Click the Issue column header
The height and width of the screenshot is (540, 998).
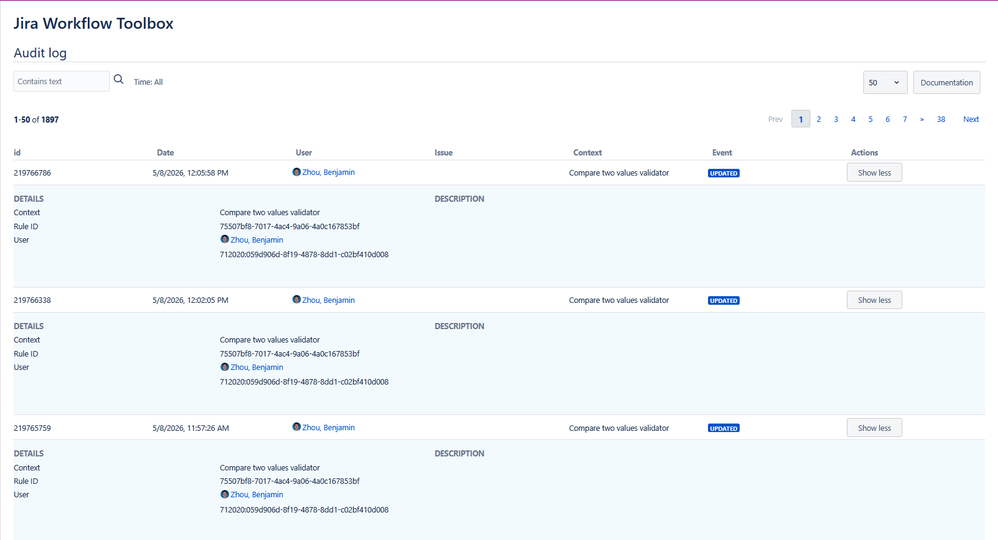click(444, 152)
